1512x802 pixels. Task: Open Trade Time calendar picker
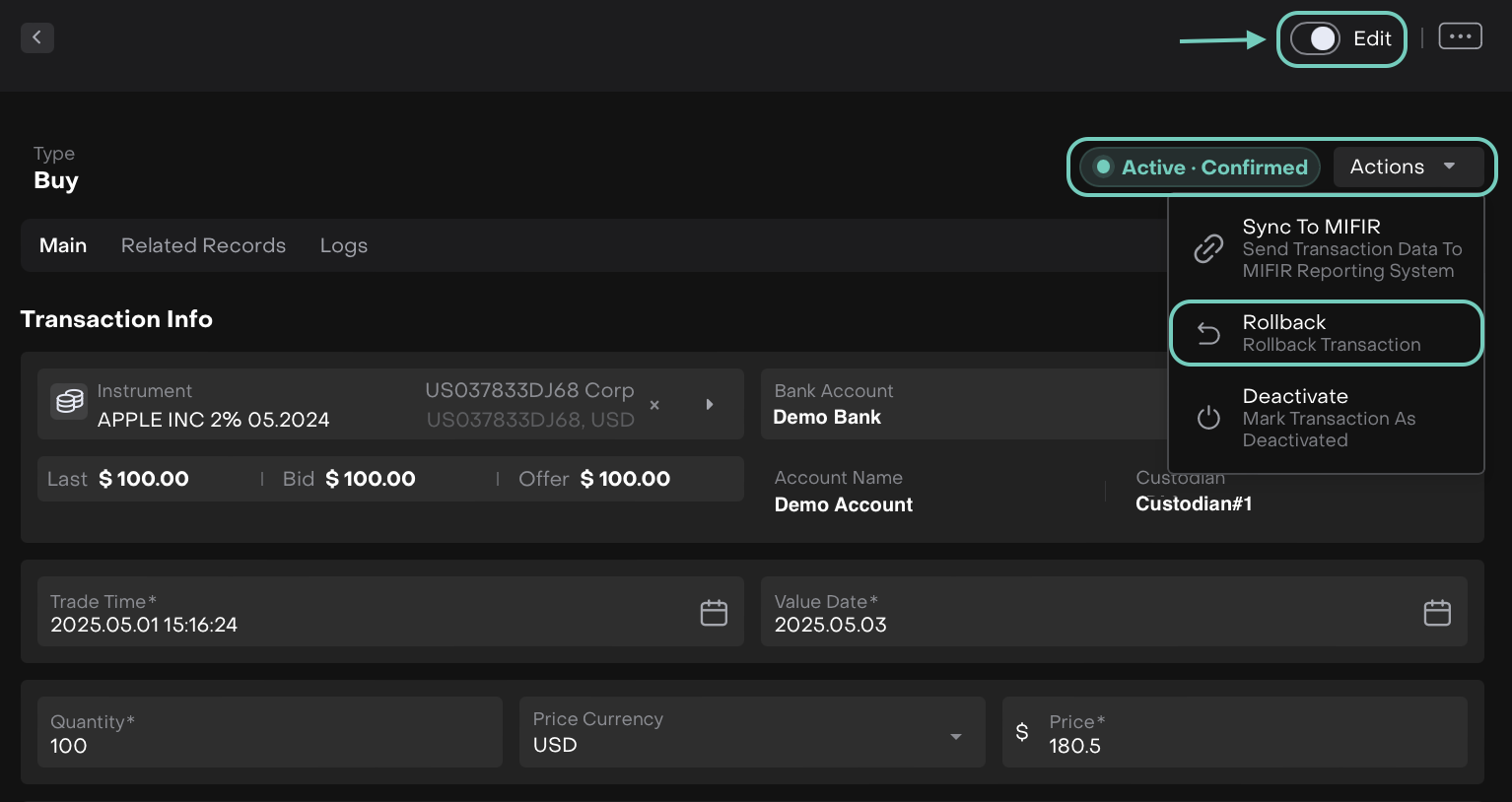(714, 613)
